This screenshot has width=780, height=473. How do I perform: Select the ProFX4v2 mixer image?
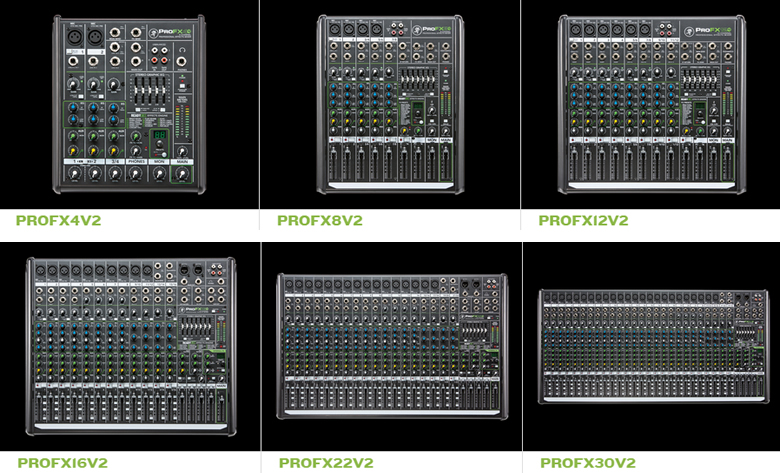129,104
